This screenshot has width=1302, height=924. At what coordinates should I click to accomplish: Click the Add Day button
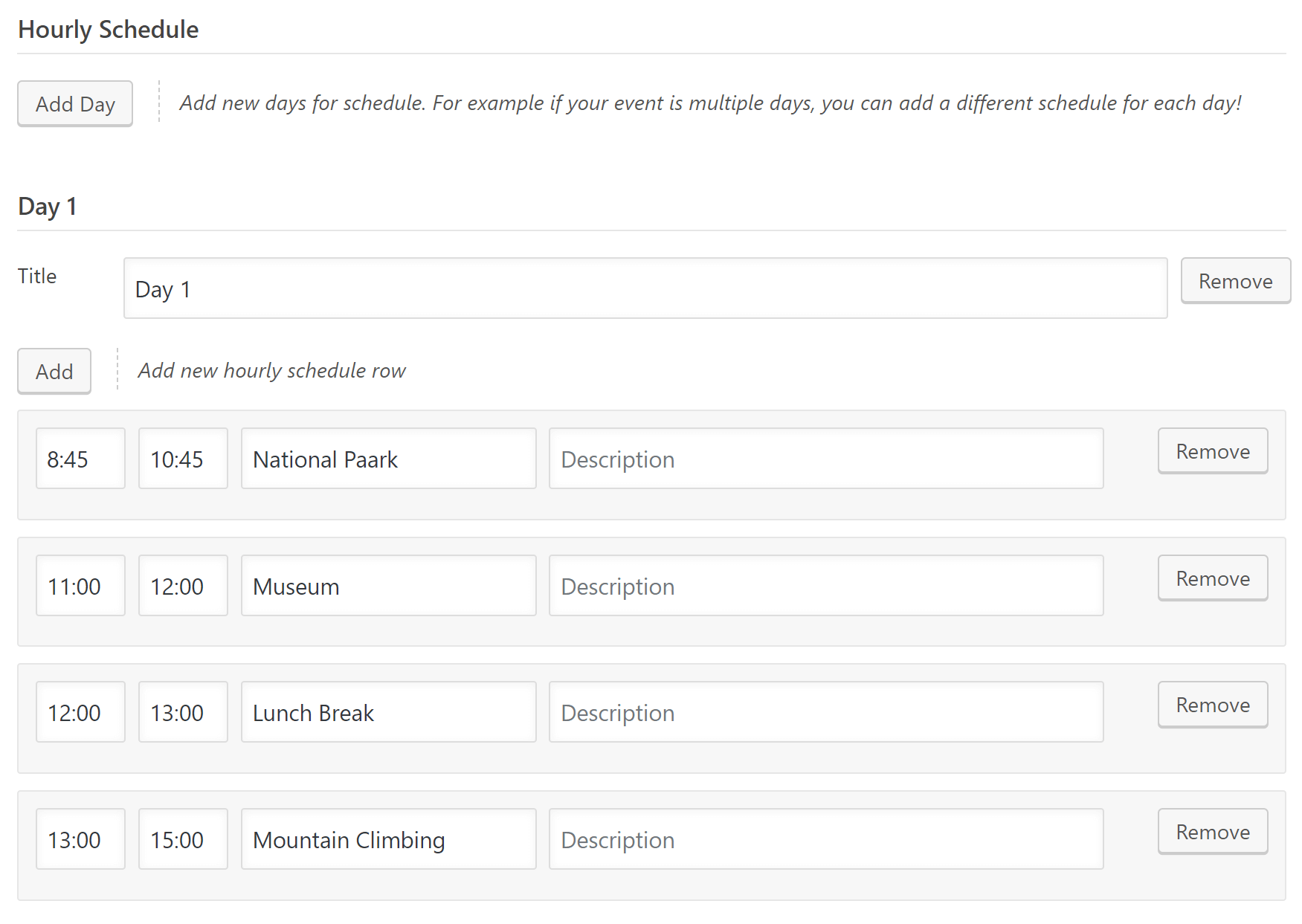click(75, 103)
